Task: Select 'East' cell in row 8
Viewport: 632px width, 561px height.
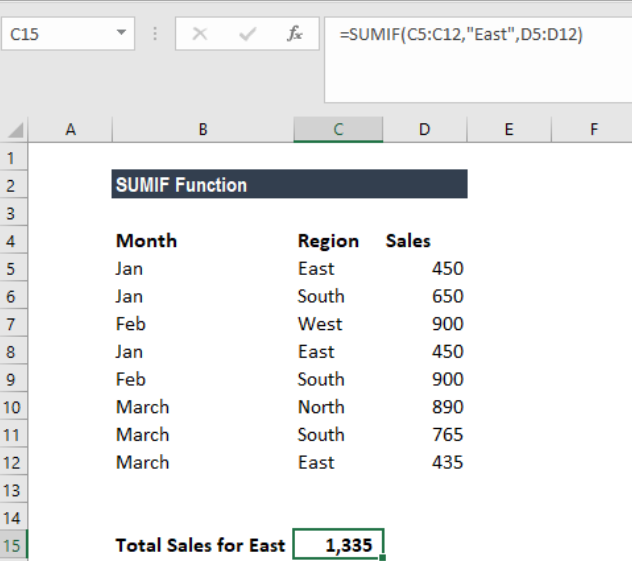Action: (338, 352)
